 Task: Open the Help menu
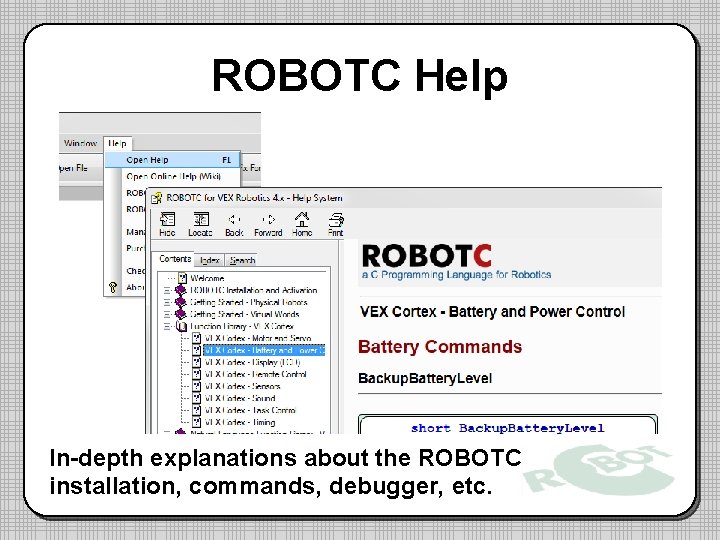coord(117,143)
